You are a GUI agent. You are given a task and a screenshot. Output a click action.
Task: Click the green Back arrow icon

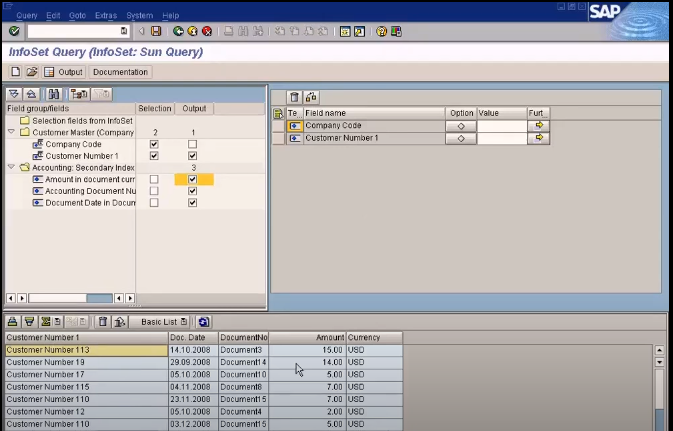coord(178,31)
